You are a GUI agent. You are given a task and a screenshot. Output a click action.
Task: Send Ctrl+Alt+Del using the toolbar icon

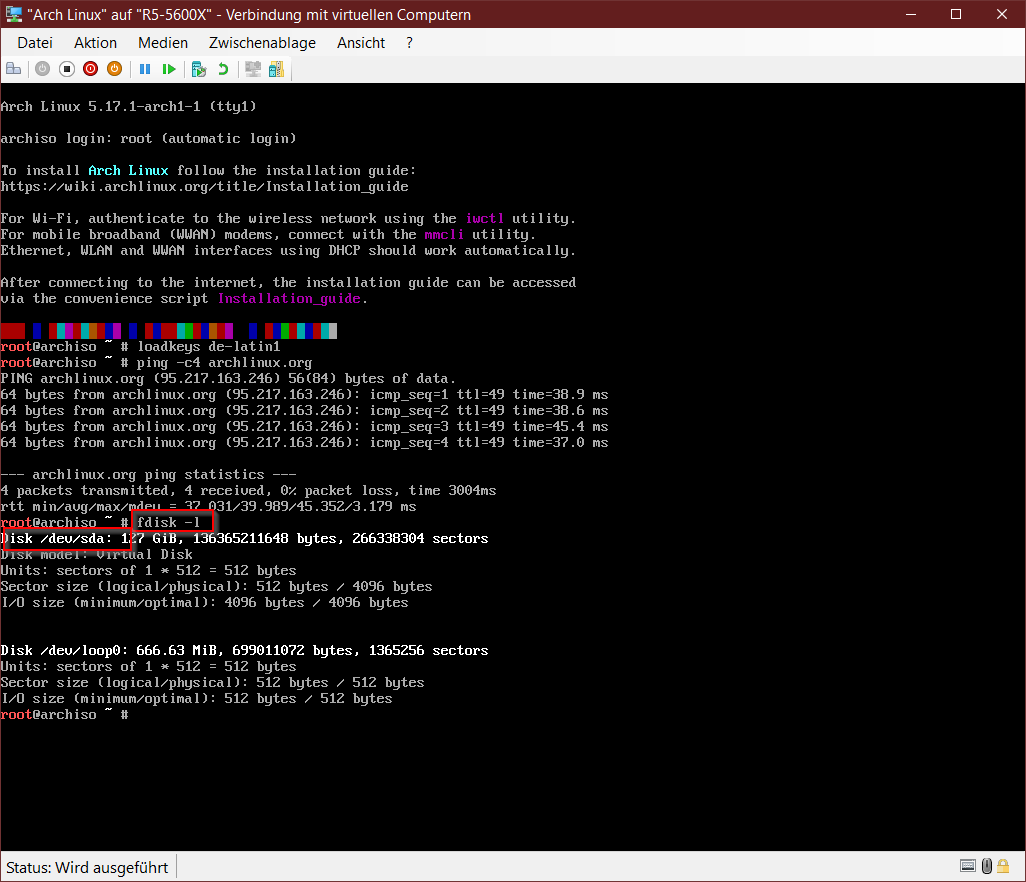coord(13,69)
